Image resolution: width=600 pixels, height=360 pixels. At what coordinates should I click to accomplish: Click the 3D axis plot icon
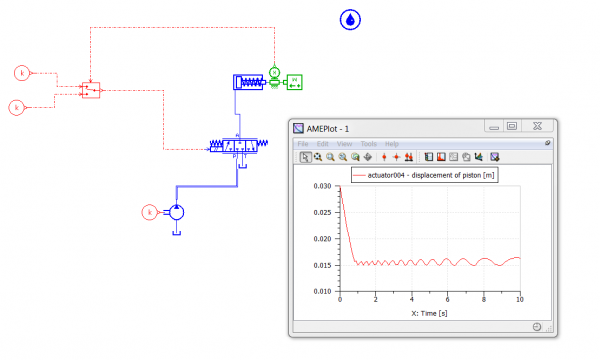click(x=478, y=157)
